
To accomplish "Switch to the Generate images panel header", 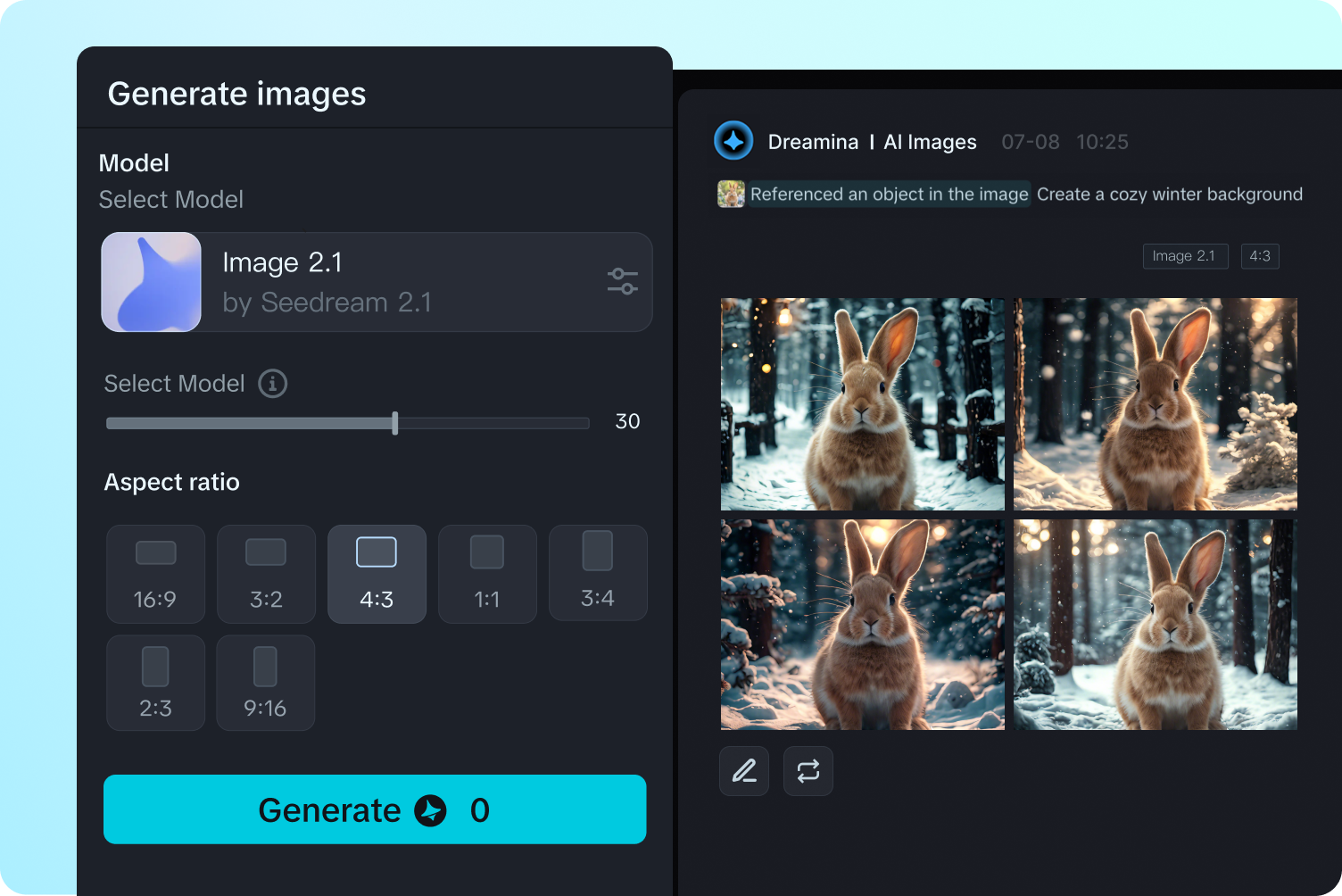I will [x=237, y=94].
